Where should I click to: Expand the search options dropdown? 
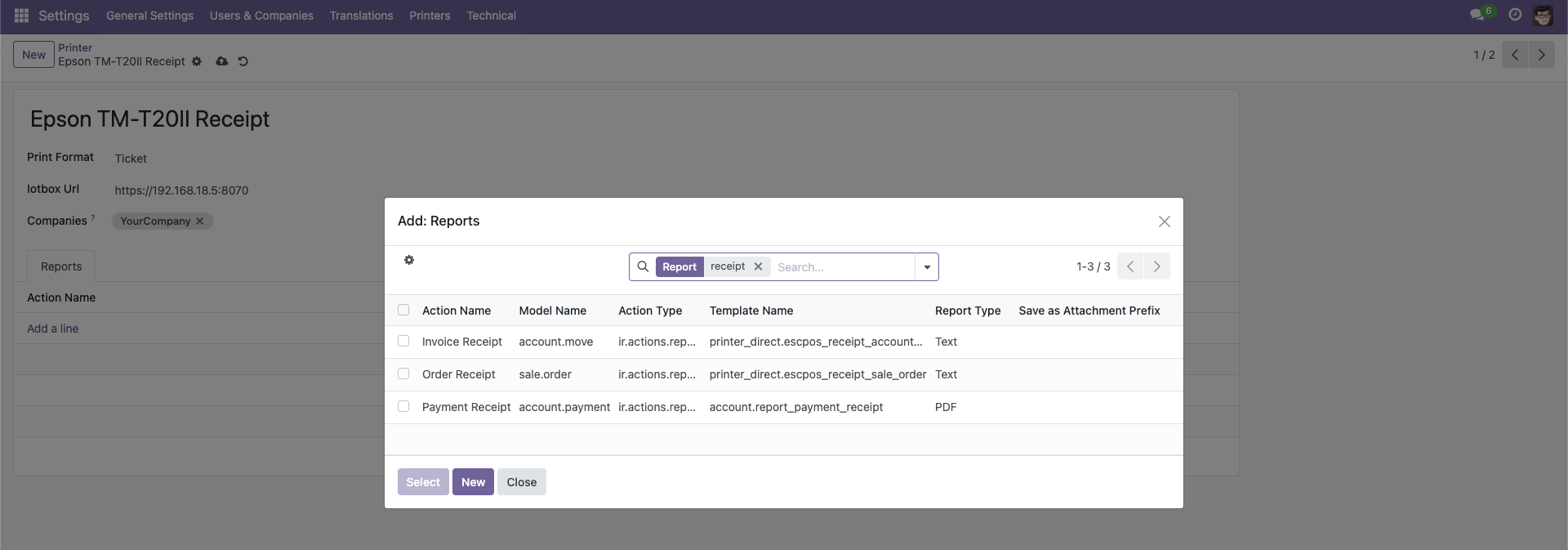click(x=927, y=266)
